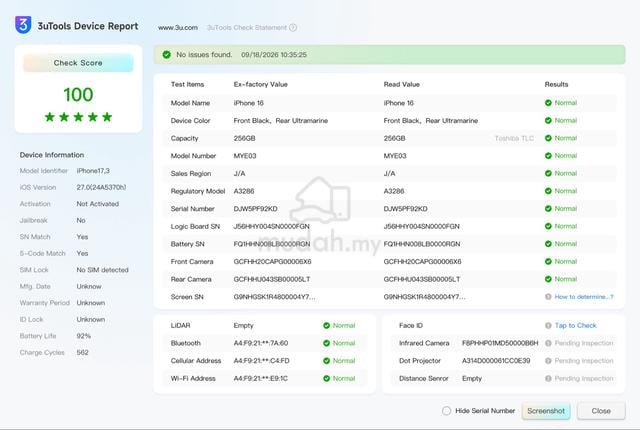Click Regulatory Model row Normal check icon
This screenshot has height=430, width=640.
548,191
